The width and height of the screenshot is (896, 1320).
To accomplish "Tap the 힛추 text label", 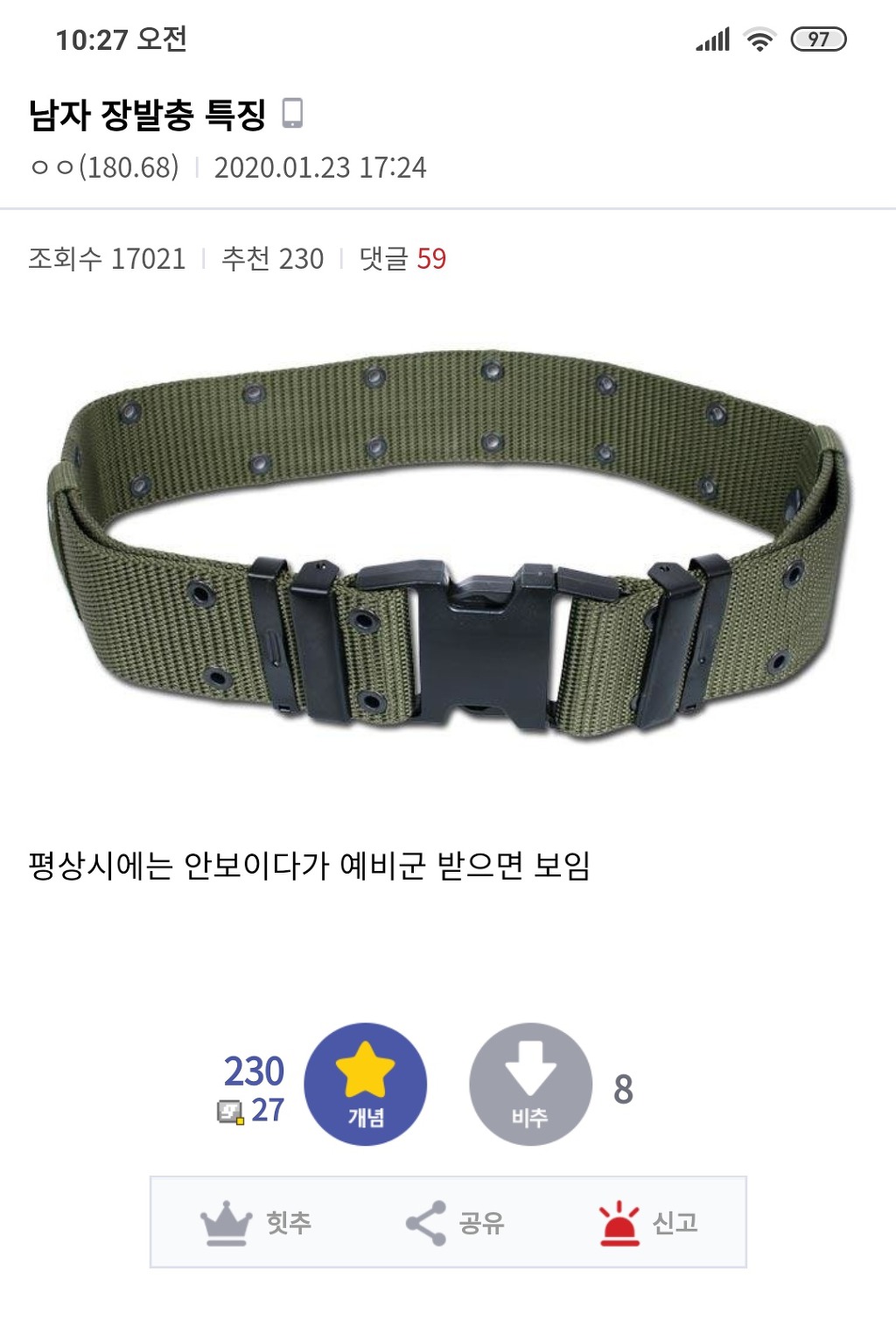I will tap(289, 1223).
